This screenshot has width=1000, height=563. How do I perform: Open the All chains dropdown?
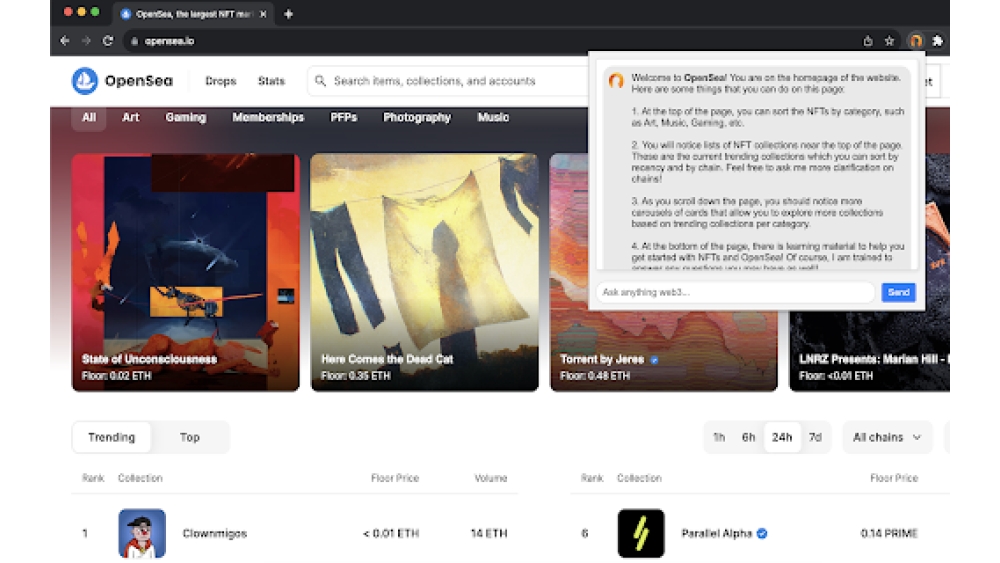[x=887, y=437]
